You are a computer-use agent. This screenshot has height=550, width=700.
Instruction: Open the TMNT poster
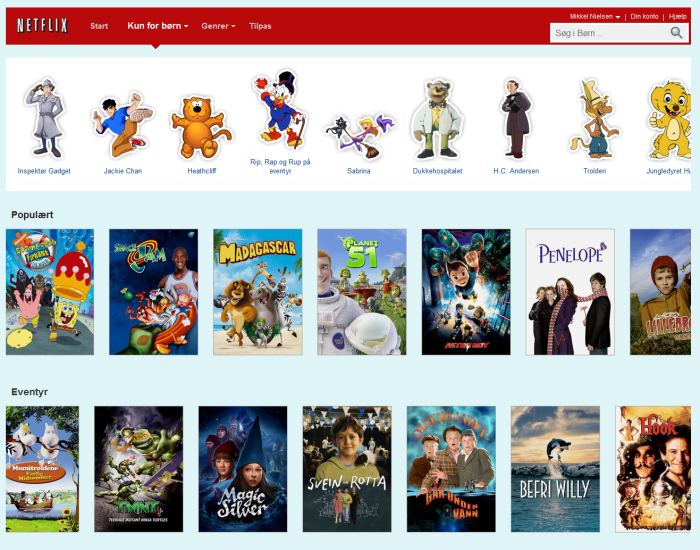pos(138,469)
